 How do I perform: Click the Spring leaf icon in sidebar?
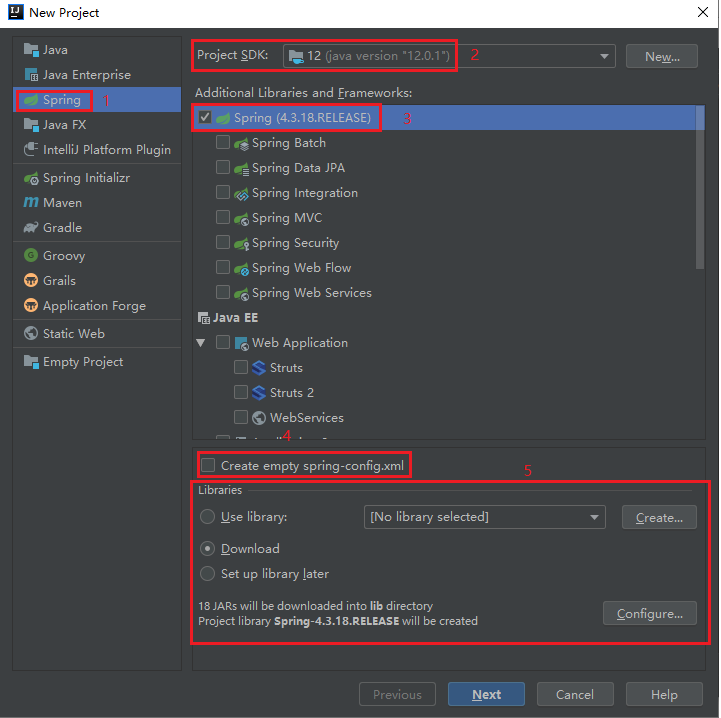pyautogui.click(x=31, y=100)
